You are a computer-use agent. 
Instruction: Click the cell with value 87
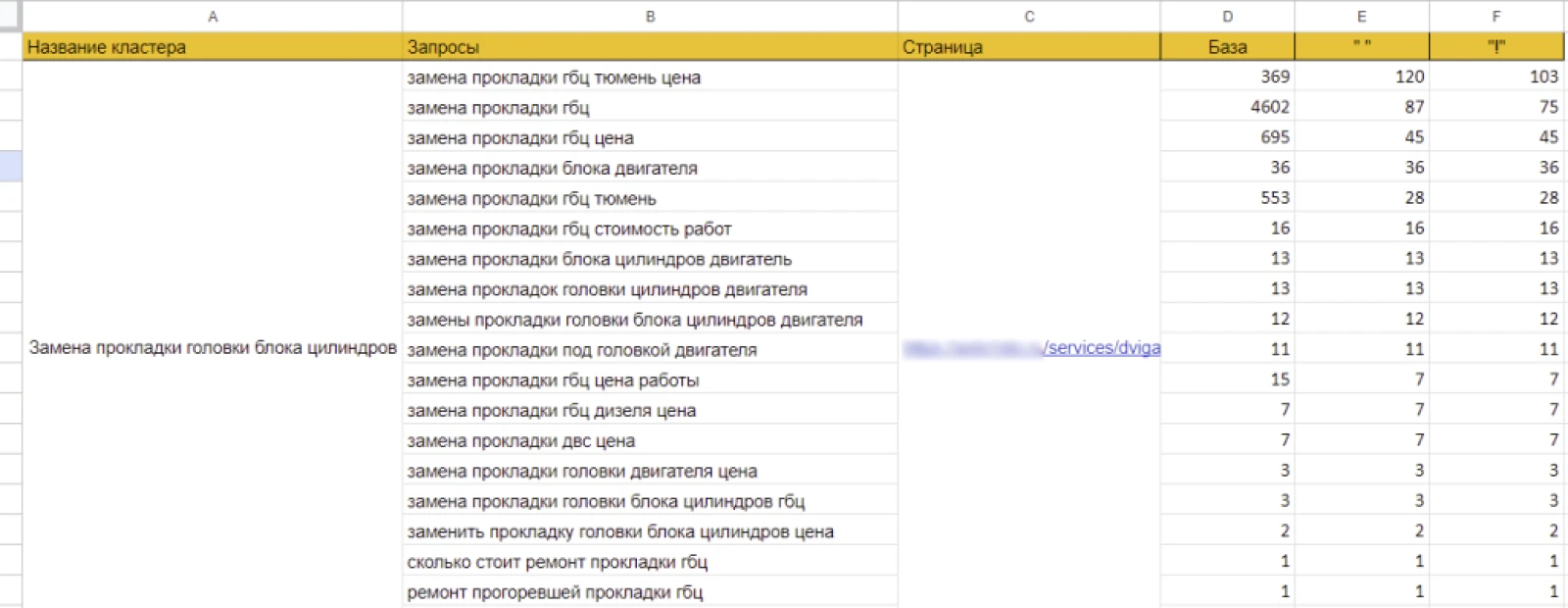point(1362,107)
